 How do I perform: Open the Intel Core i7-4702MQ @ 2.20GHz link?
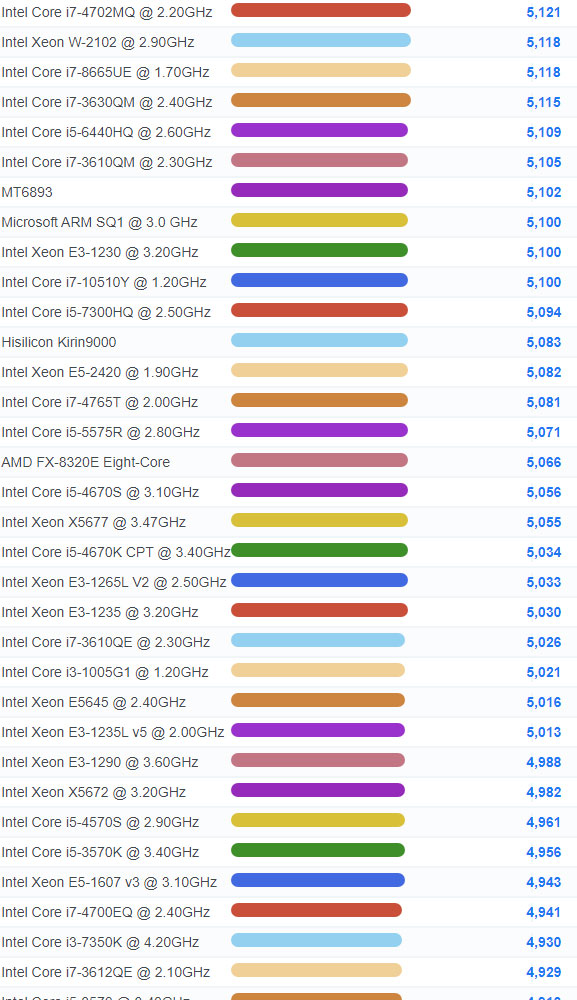107,12
